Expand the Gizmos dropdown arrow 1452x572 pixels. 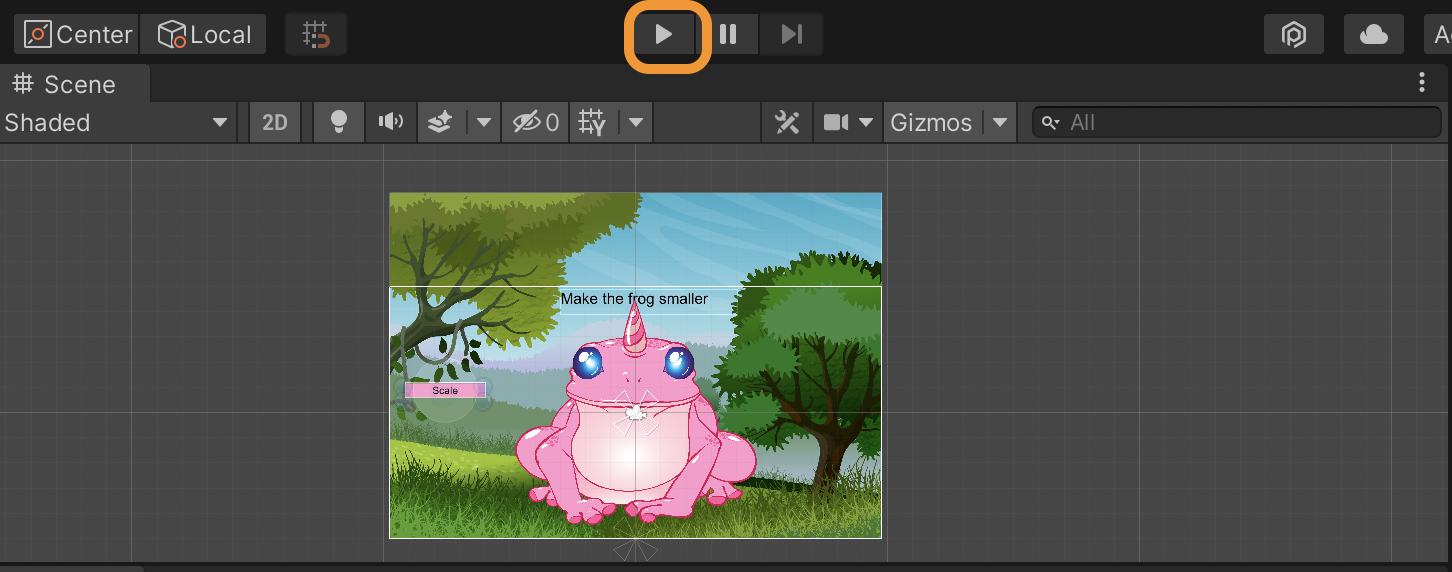click(x=999, y=123)
